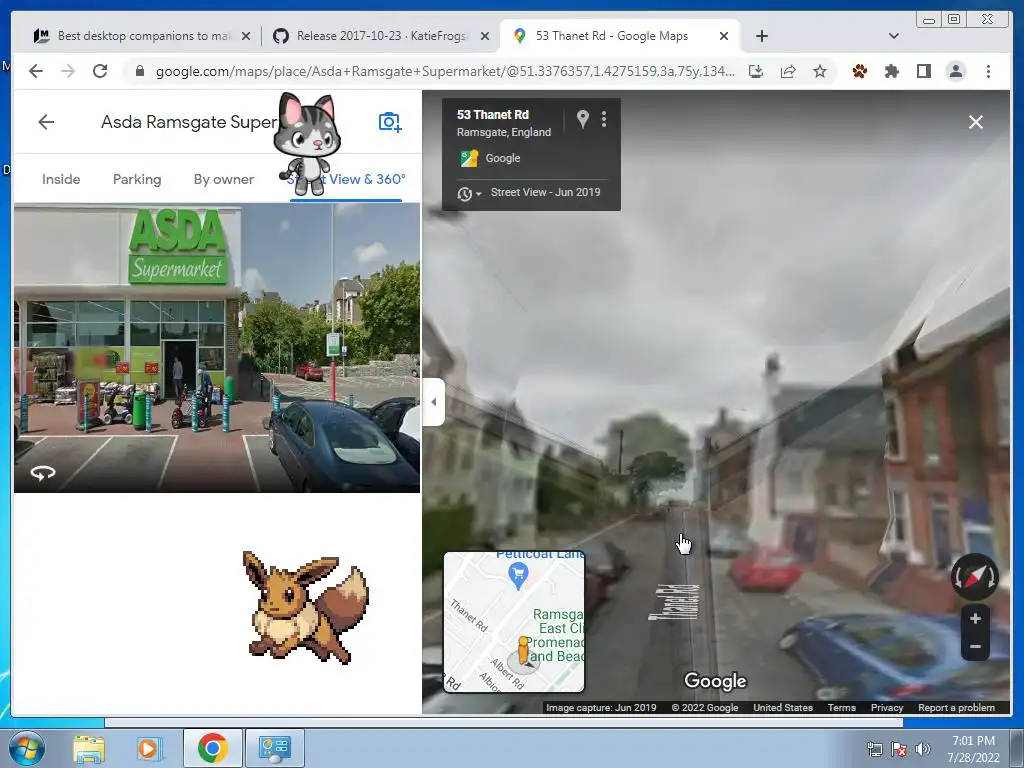Click the Google contributor link
Screen dimensions: 1024x768
pyautogui.click(x=503, y=158)
